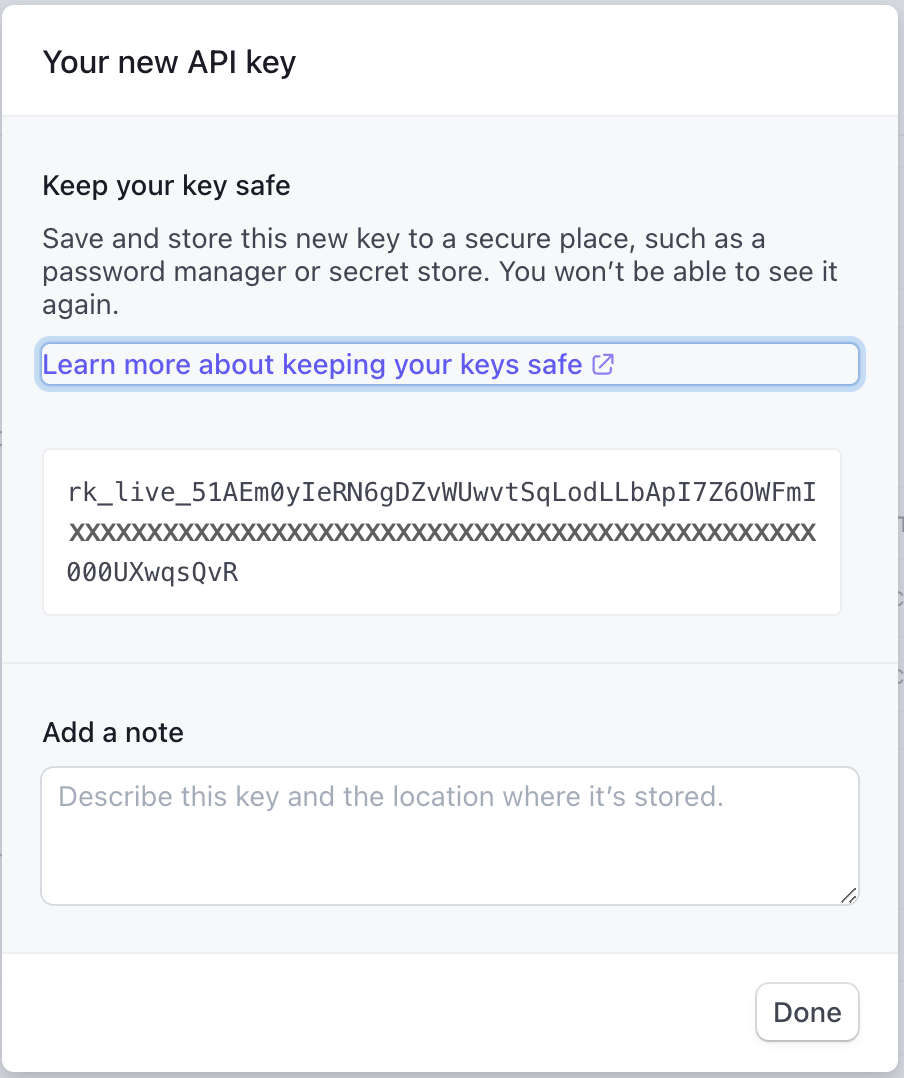This screenshot has width=904, height=1078.
Task: Click the 'Add a note' label
Action: coord(113,732)
